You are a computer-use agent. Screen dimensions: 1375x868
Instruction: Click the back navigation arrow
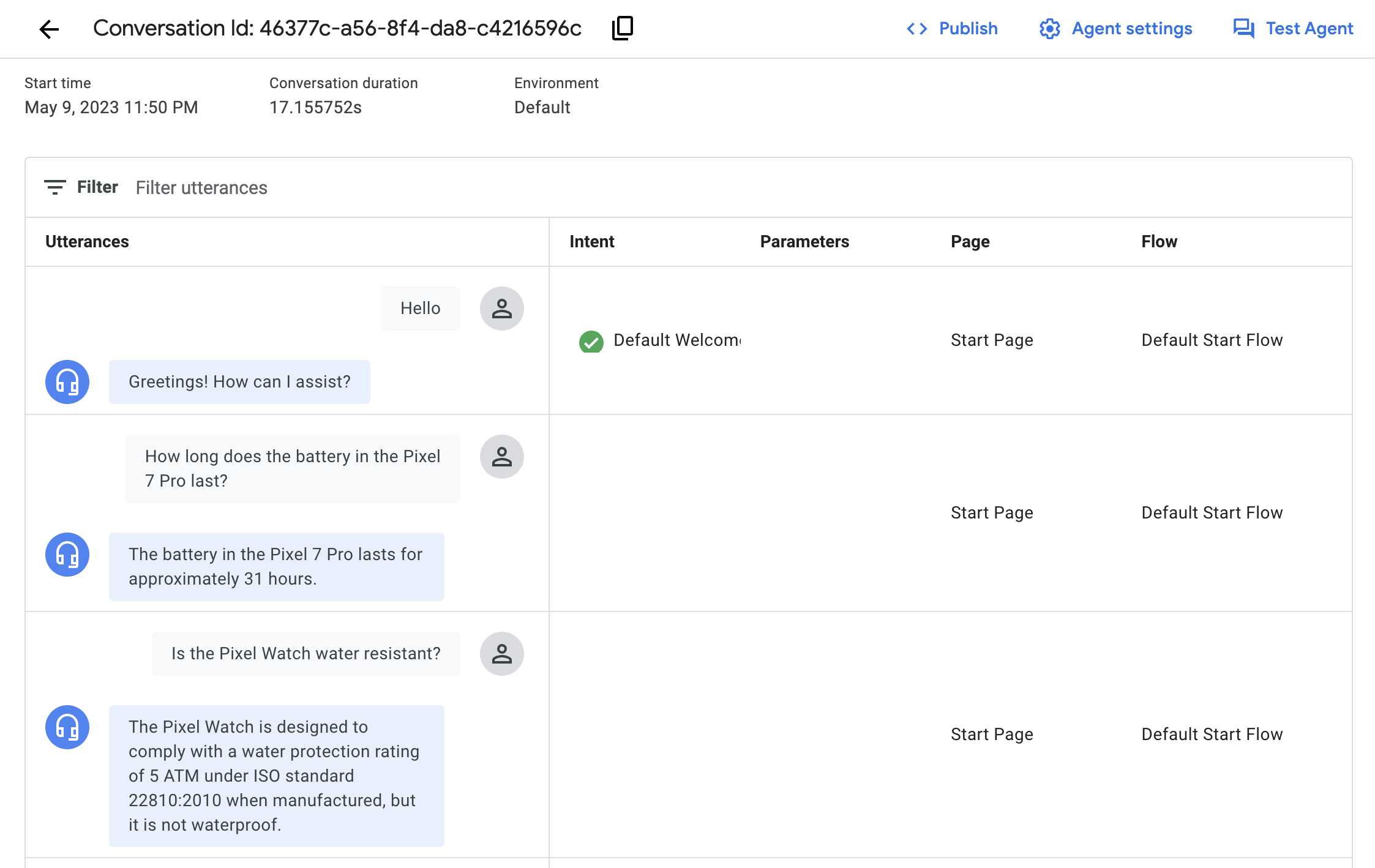pos(48,28)
